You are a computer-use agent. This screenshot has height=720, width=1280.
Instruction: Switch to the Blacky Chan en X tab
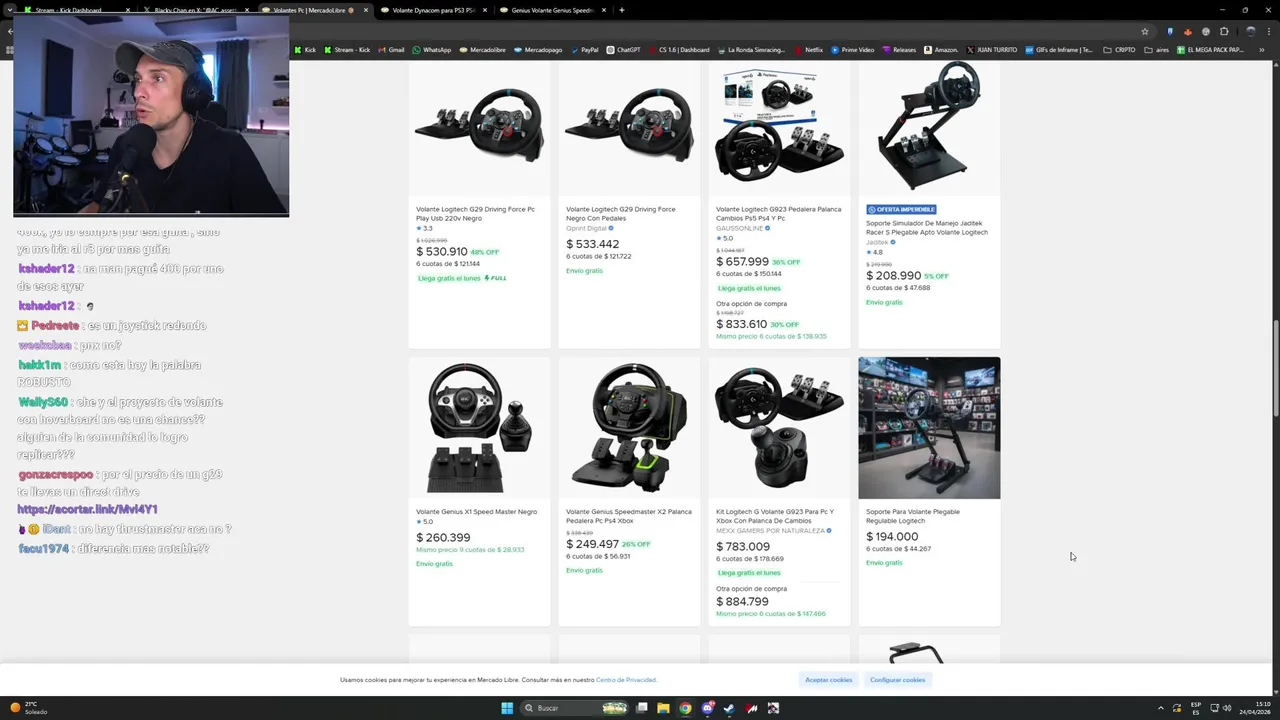click(196, 10)
